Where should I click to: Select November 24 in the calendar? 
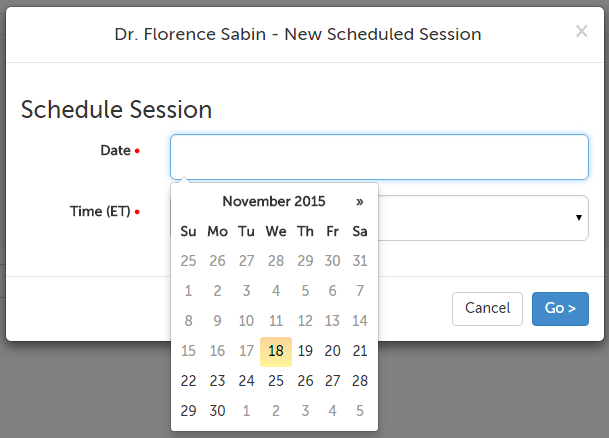pyautogui.click(x=247, y=381)
